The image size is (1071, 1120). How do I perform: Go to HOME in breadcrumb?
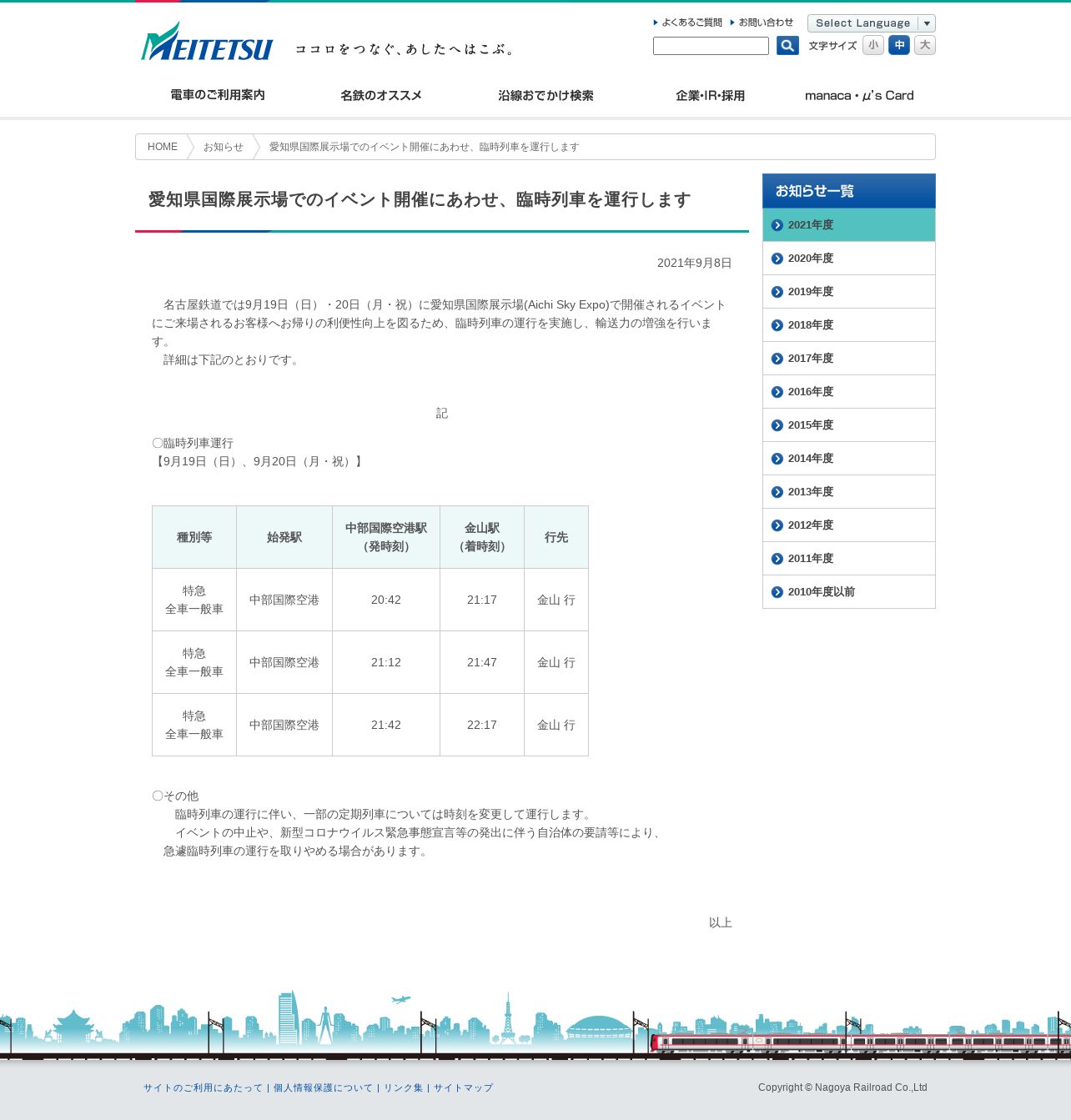(x=163, y=147)
